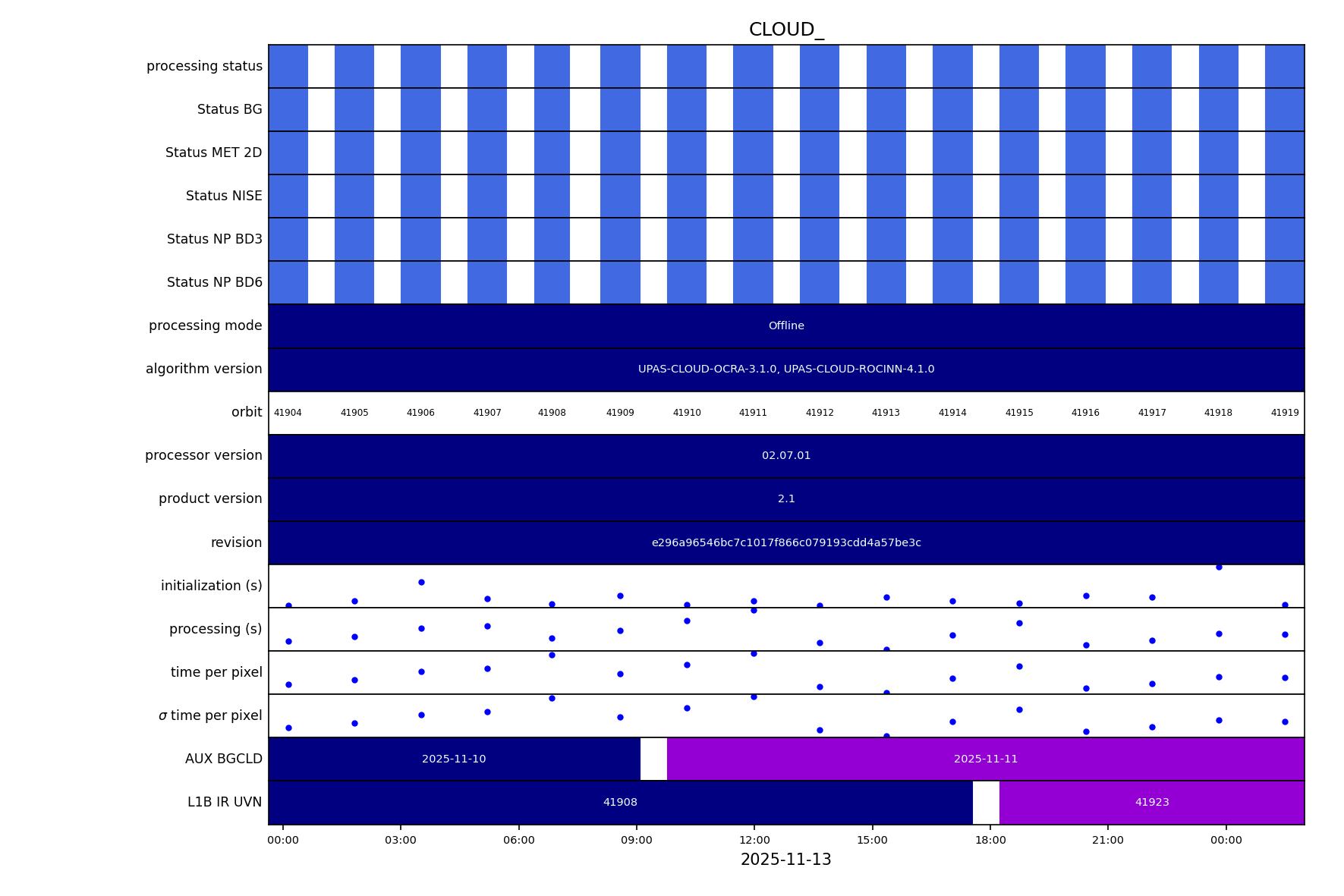Click the white gap in AUX BGCLD row
The width and height of the screenshot is (1344, 896).
pyautogui.click(x=653, y=759)
